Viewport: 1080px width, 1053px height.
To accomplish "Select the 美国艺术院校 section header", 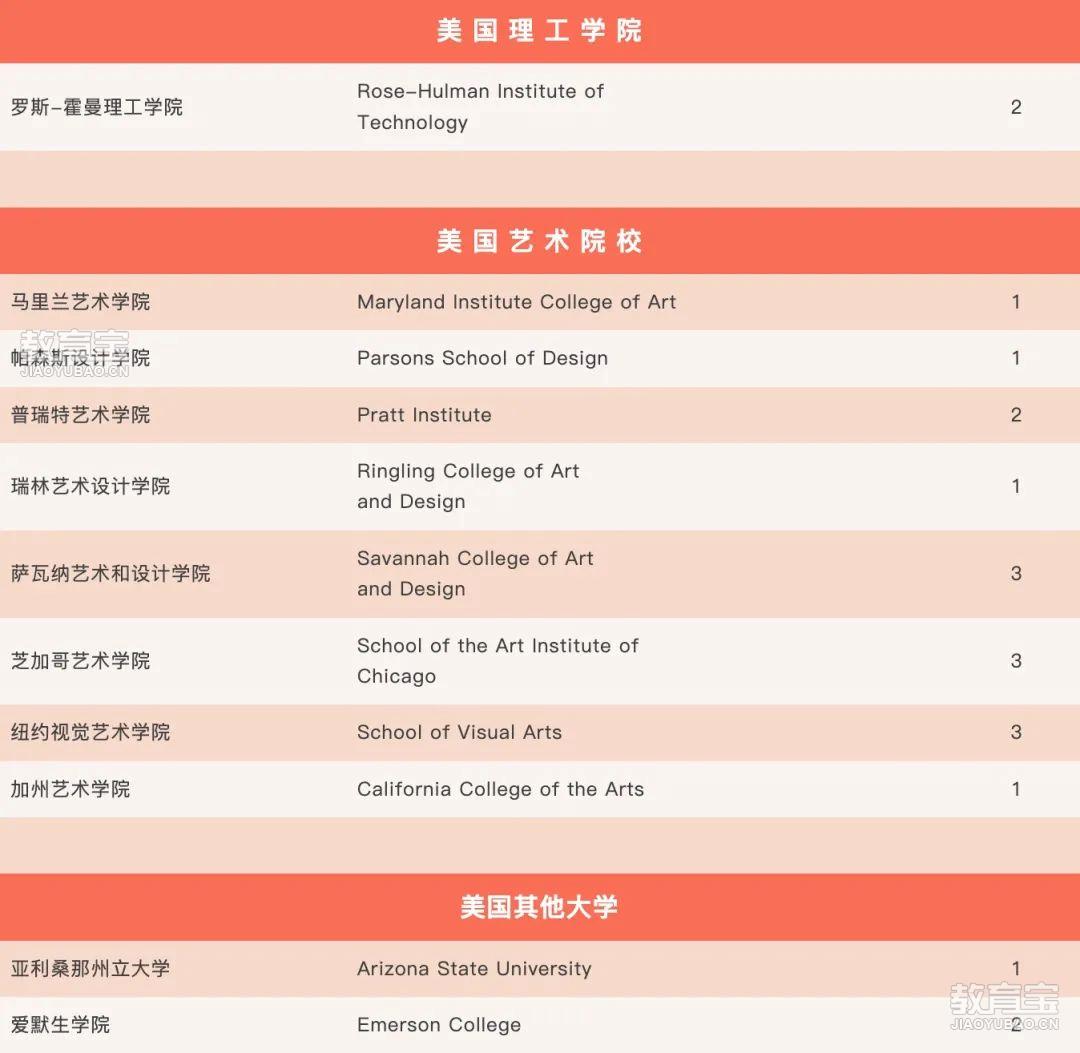I will pos(539,242).
